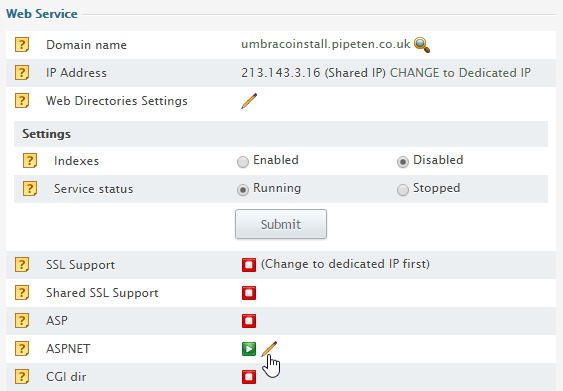This screenshot has width=563, height=391.
Task: Edit Web Directories Settings with the pencil icon
Action: [249, 101]
